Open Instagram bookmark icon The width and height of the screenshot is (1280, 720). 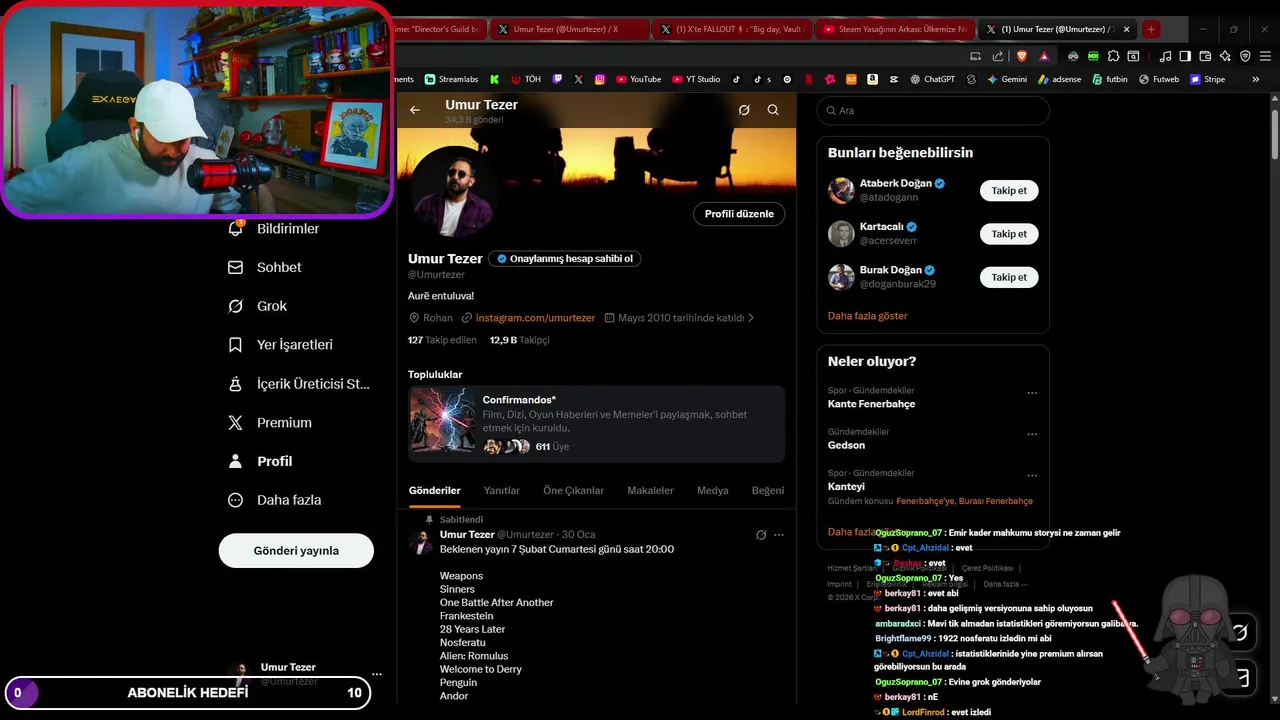[600, 79]
